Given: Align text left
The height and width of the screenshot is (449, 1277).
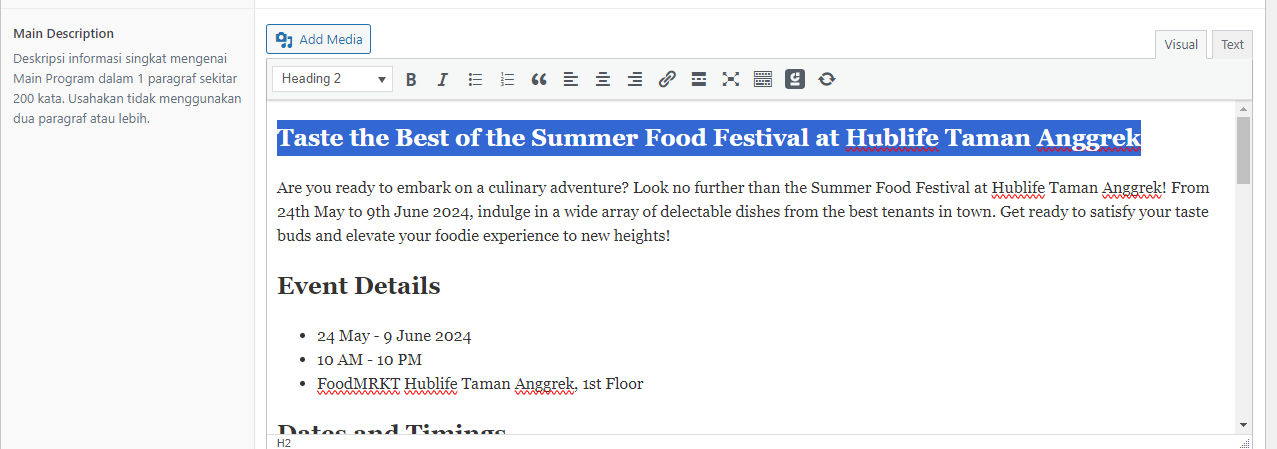Looking at the screenshot, I should pos(571,79).
